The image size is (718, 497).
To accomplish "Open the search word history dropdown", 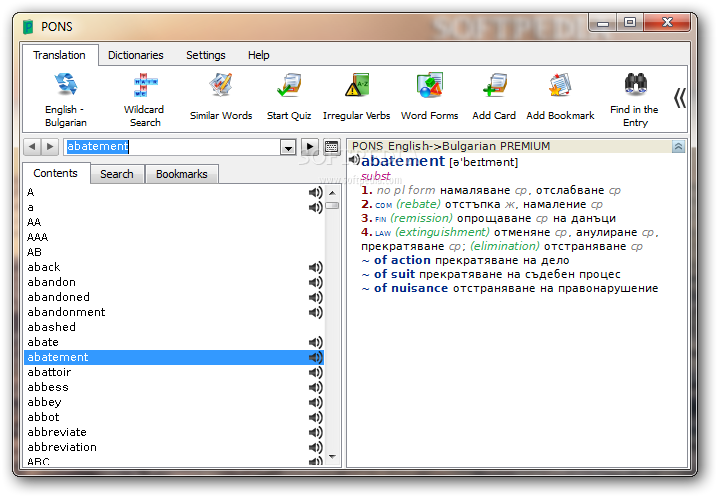I will point(288,147).
